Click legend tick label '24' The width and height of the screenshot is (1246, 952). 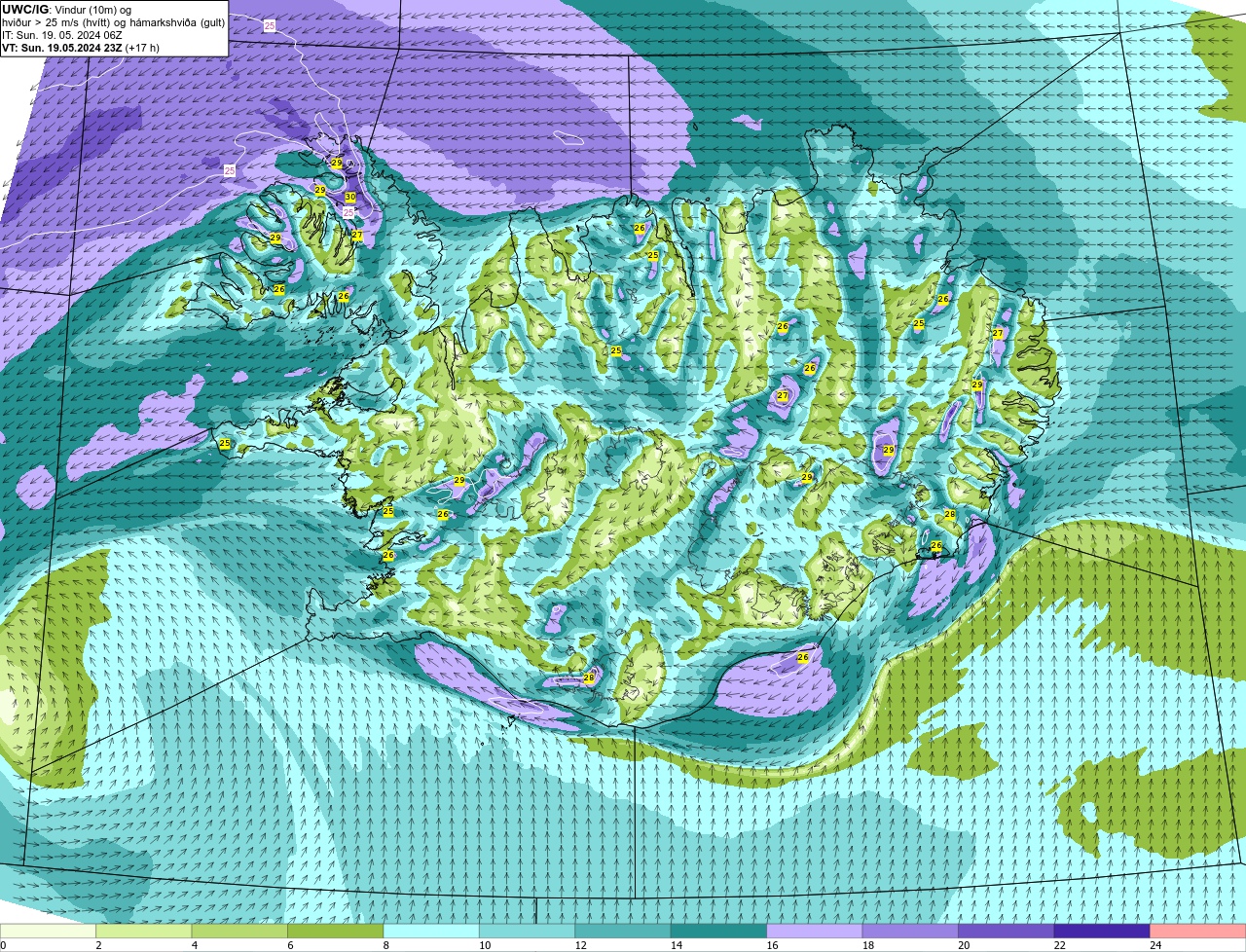pyautogui.click(x=1155, y=945)
